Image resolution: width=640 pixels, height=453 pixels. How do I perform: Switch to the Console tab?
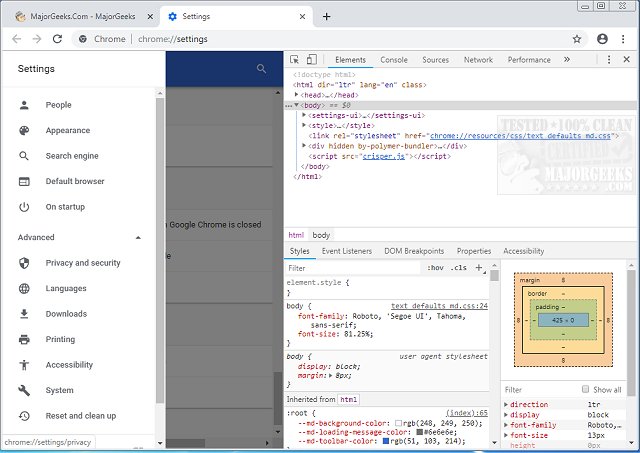pyautogui.click(x=393, y=60)
